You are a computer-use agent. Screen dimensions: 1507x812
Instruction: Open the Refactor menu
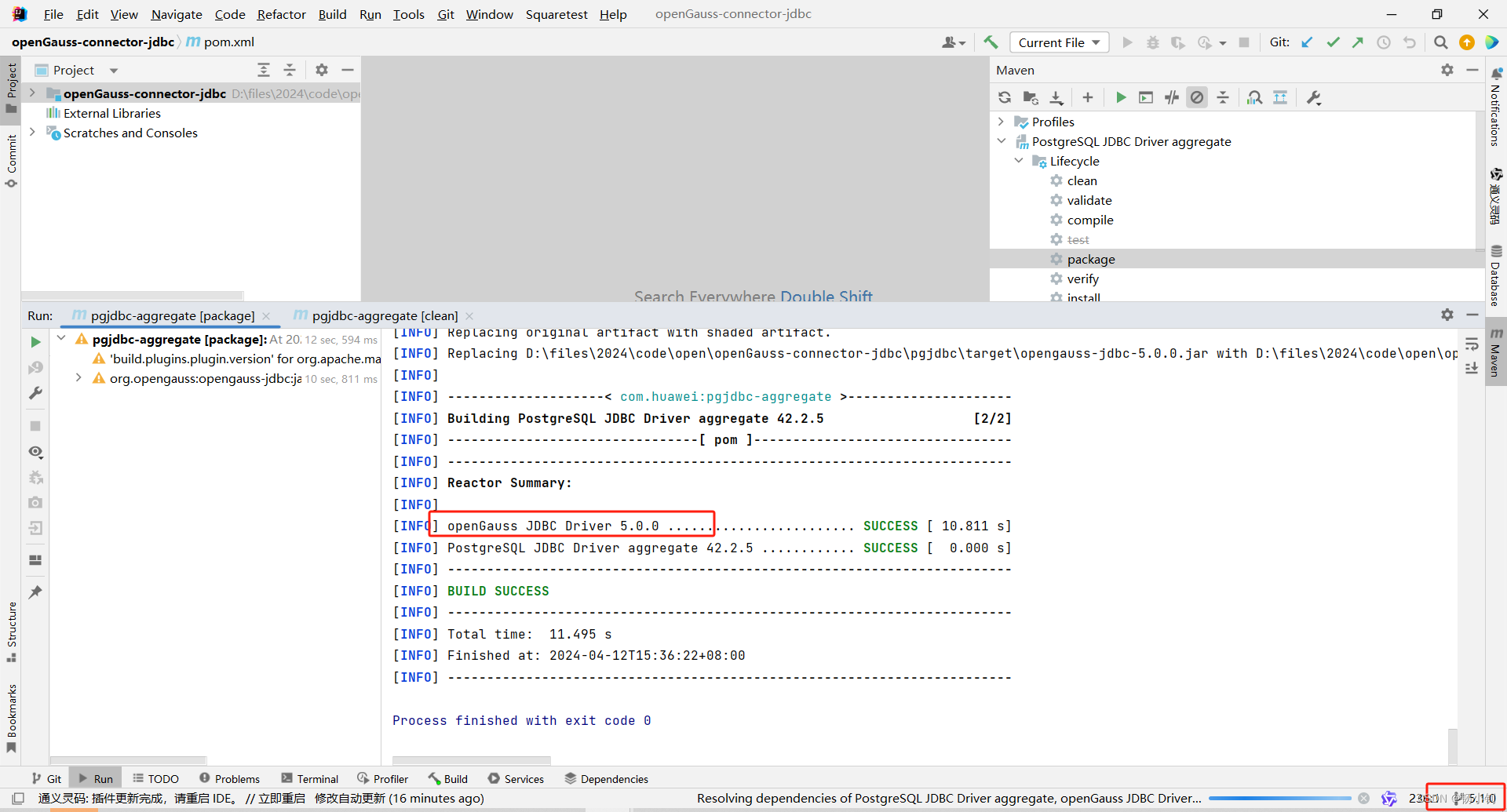281,14
